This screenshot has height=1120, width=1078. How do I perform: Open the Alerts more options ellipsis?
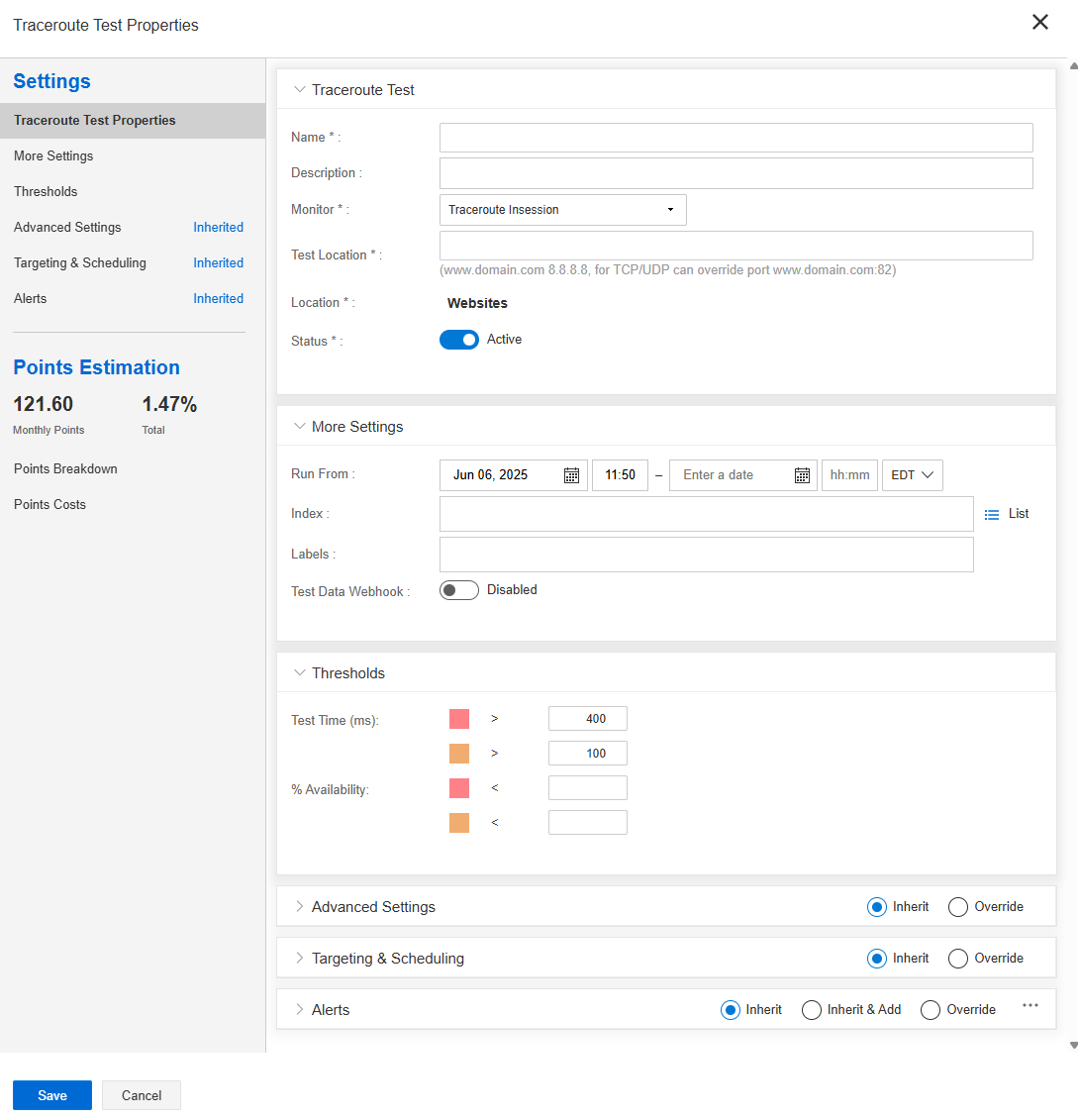(x=1030, y=1005)
